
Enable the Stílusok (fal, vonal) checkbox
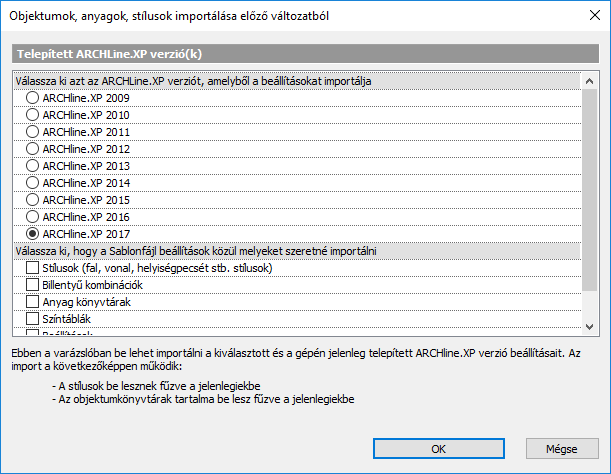tap(33, 268)
